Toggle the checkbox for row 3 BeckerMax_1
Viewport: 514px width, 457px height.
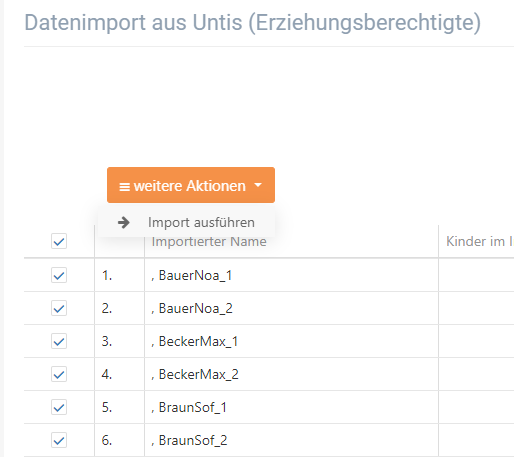pyautogui.click(x=59, y=341)
